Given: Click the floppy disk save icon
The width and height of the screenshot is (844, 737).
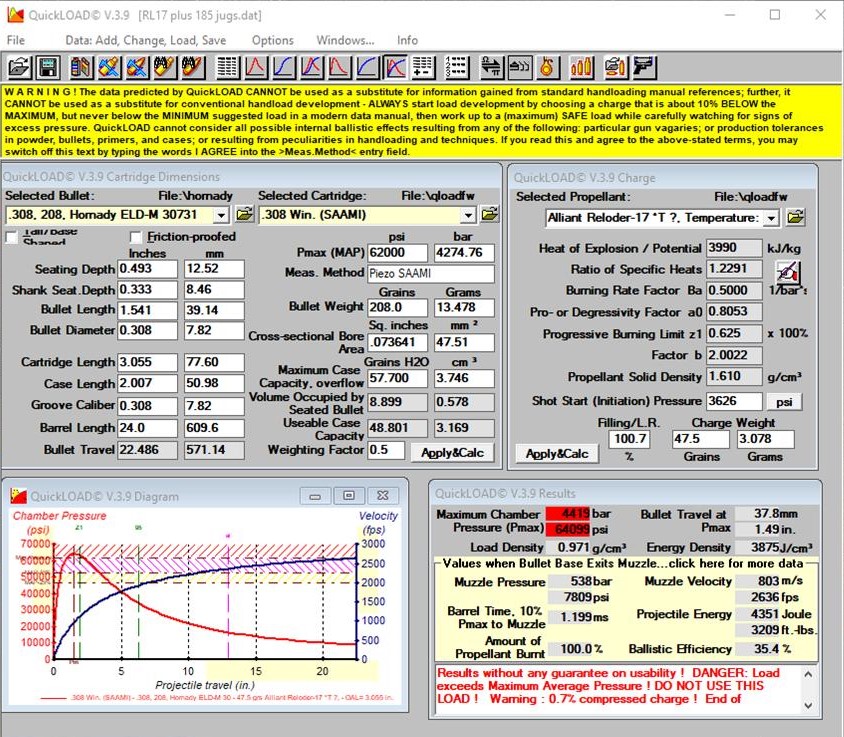Looking at the screenshot, I should [x=47, y=67].
